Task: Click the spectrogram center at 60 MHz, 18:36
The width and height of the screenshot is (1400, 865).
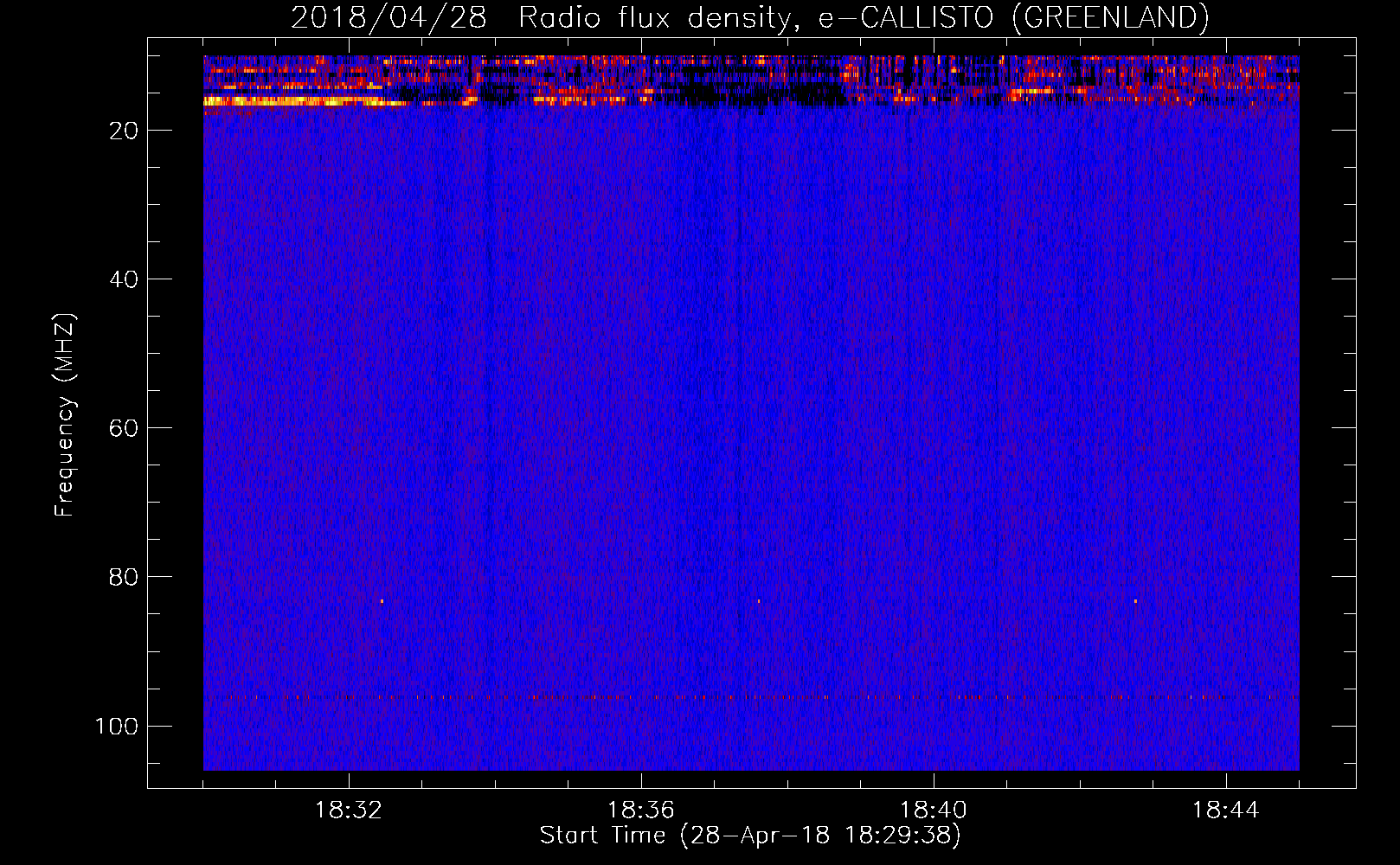Action: pos(641,428)
